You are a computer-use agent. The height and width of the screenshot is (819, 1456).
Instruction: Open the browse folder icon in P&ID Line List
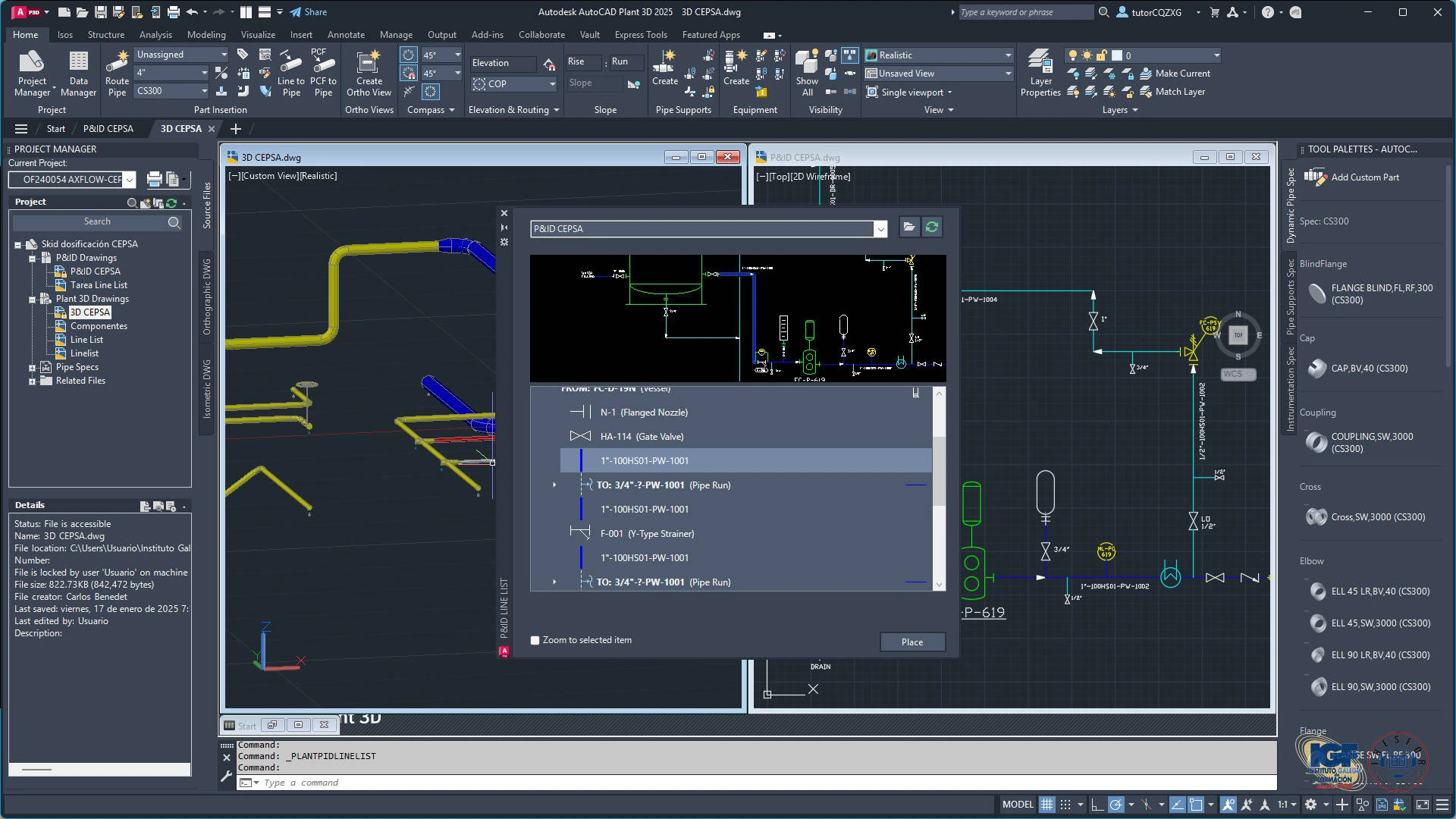(x=908, y=227)
